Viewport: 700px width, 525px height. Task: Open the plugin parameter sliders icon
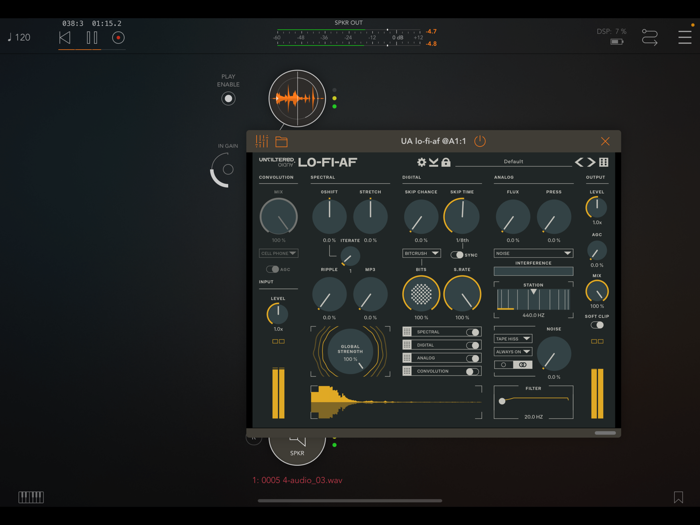[262, 142]
